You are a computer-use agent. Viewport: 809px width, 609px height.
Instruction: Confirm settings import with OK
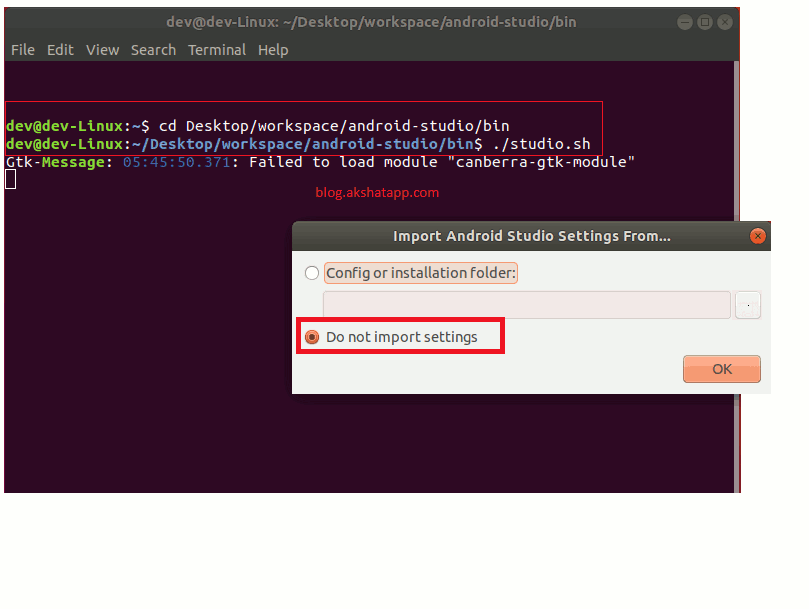[721, 368]
